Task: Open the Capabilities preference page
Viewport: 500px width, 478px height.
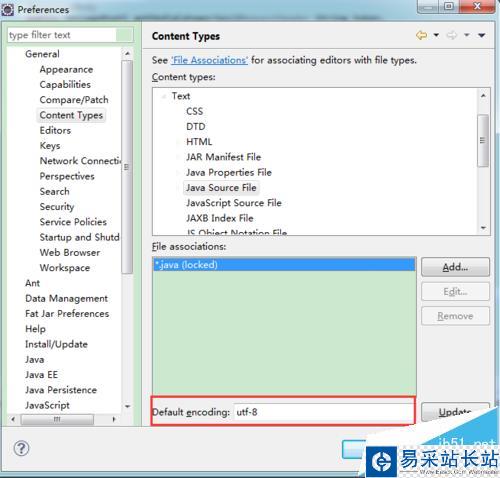Action: click(65, 85)
